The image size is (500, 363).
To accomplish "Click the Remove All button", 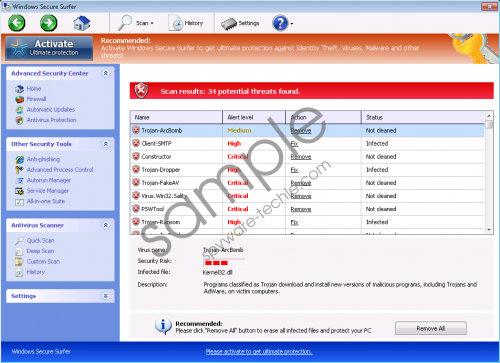I will (431, 328).
